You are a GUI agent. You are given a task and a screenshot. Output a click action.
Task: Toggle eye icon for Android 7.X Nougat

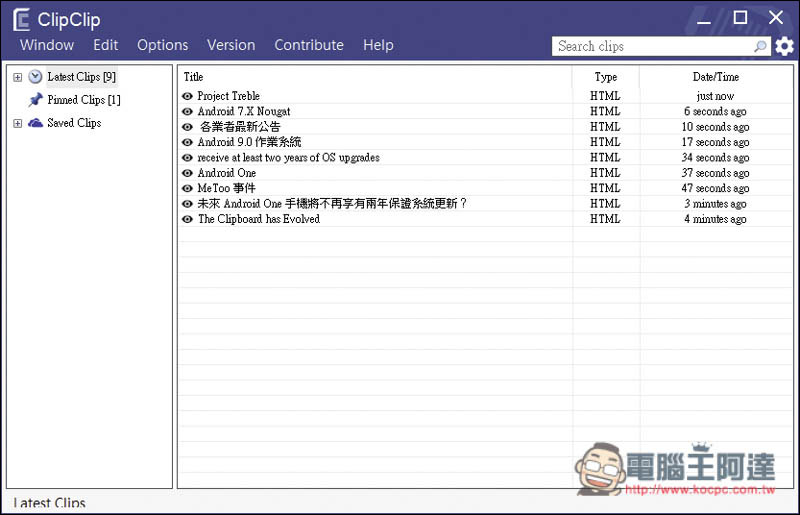[x=187, y=111]
